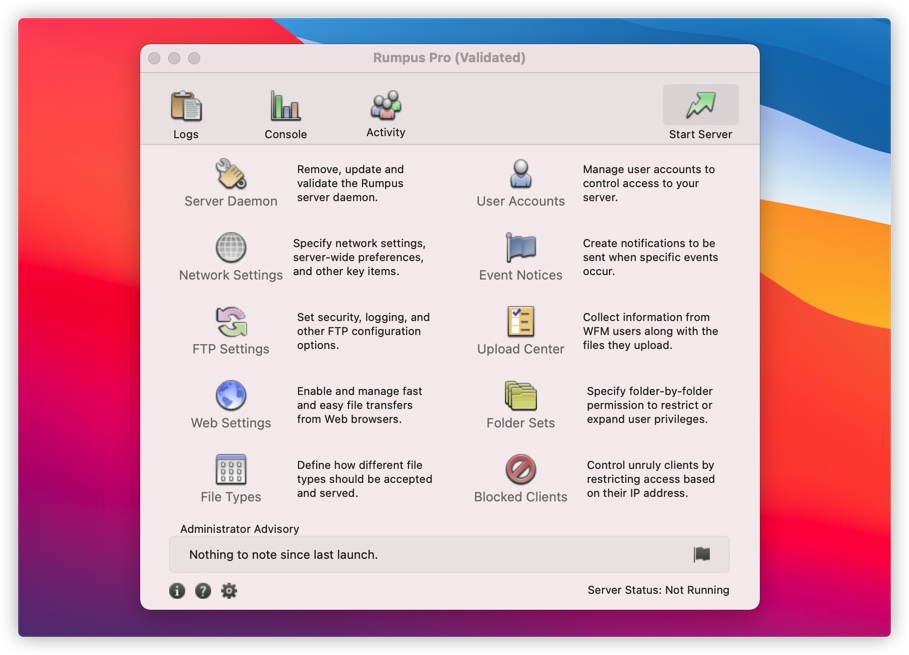The height and width of the screenshot is (655, 909).
Task: Open the Console bar chart icon
Action: point(285,106)
